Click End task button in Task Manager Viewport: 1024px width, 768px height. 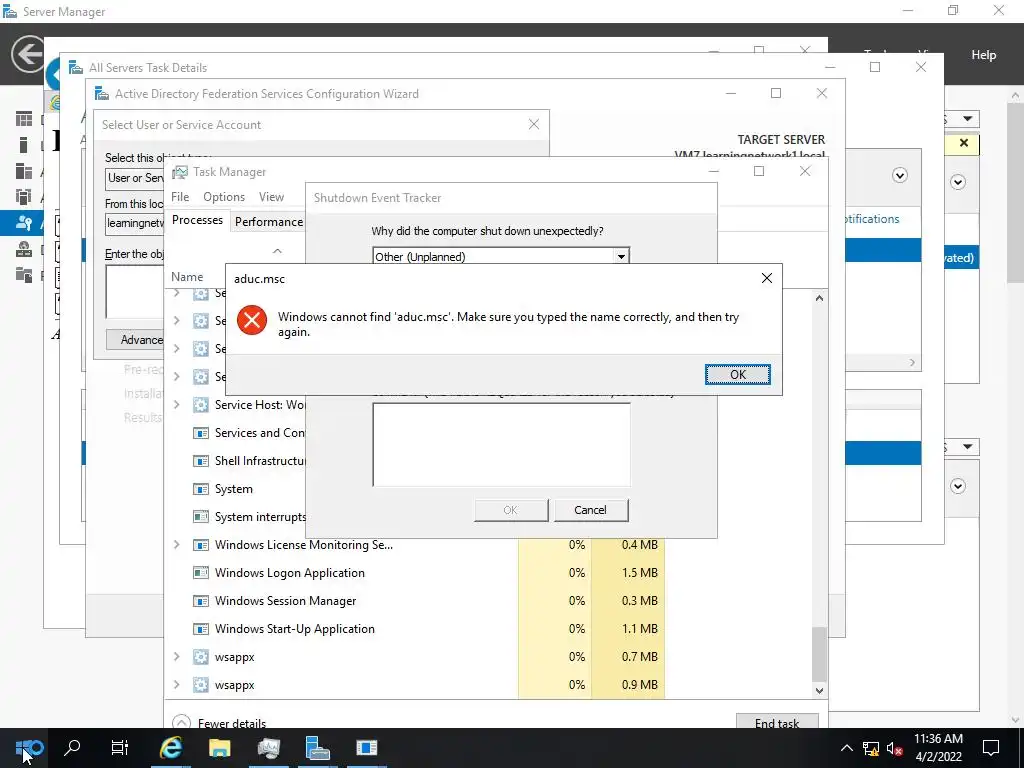point(777,721)
